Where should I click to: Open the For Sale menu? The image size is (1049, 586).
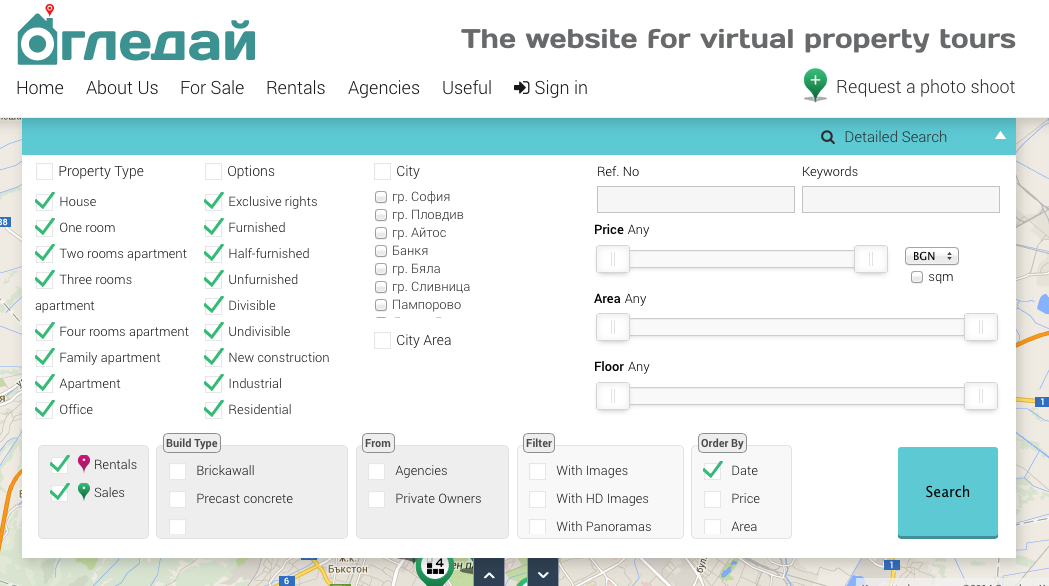(212, 88)
